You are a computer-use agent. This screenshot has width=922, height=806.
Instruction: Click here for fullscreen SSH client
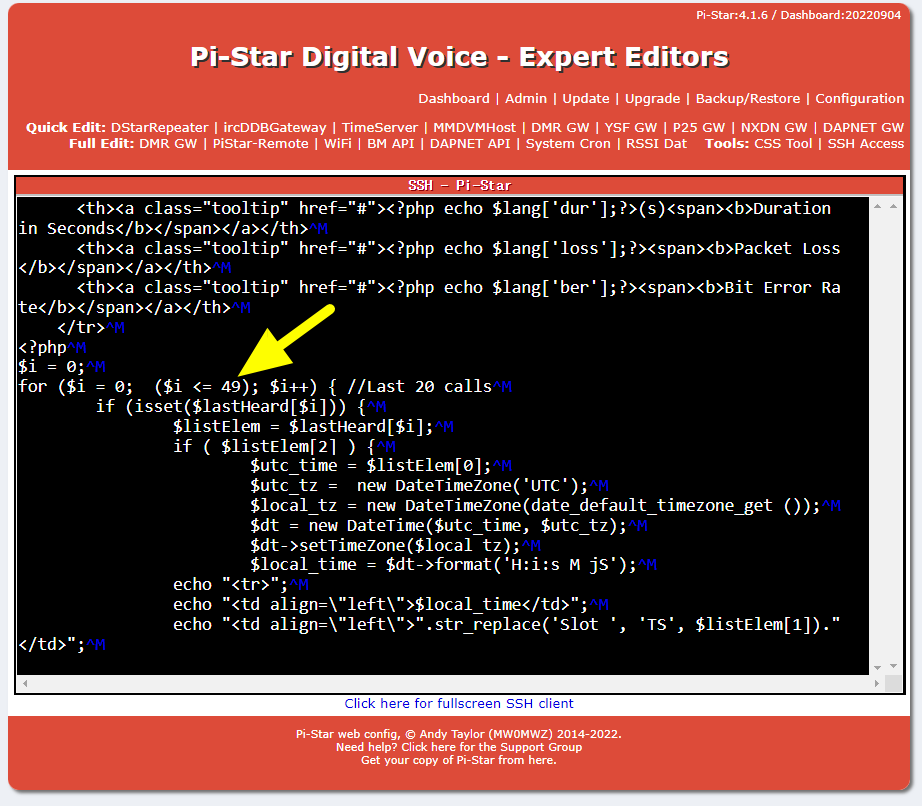click(459, 704)
